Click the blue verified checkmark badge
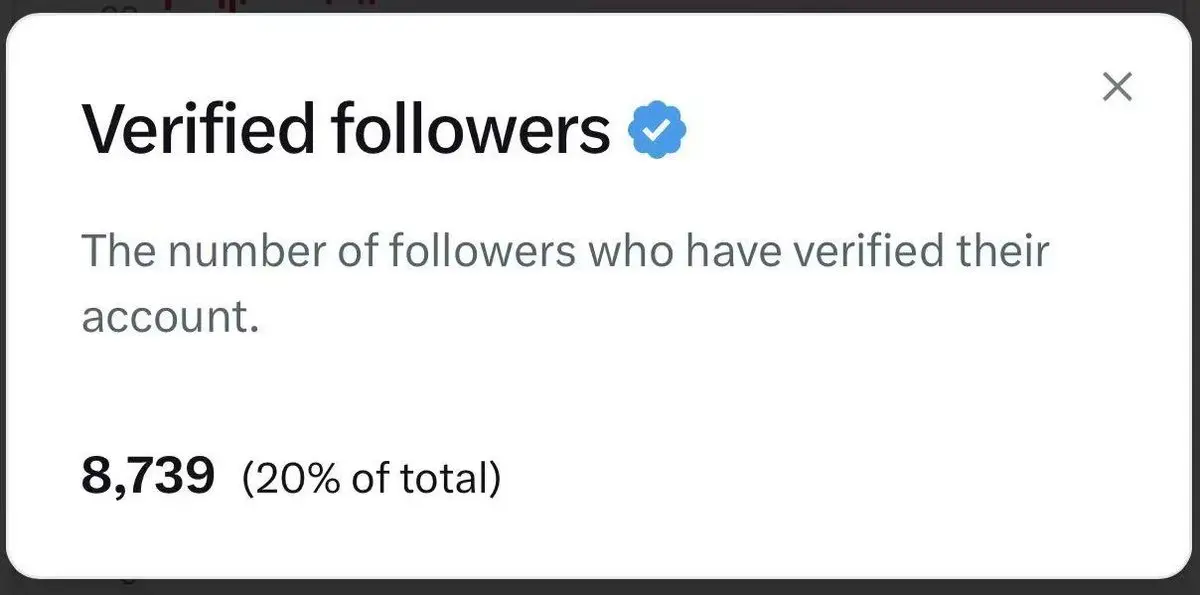Viewport: 1200px width, 595px height. point(656,130)
